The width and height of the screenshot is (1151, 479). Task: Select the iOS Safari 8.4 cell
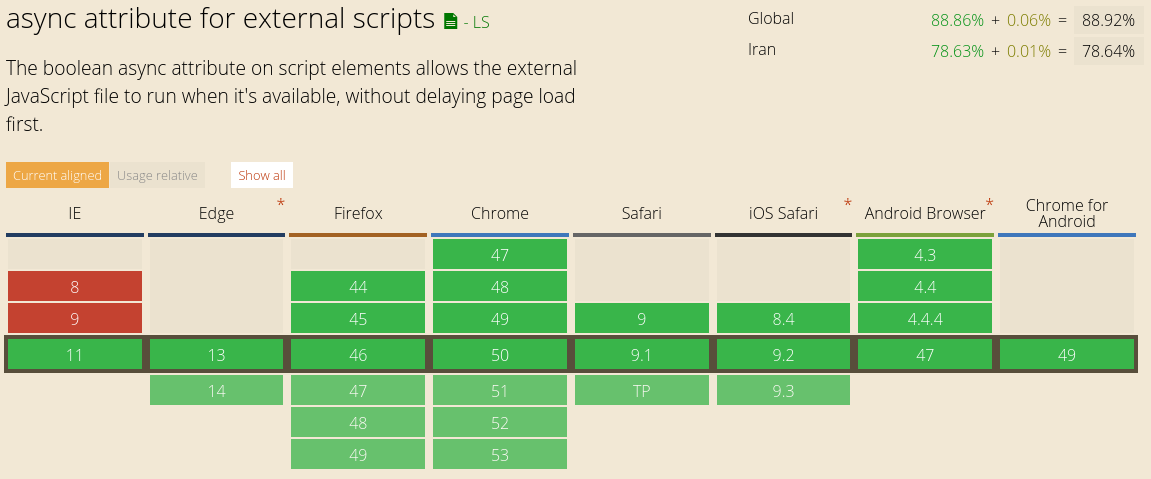coord(783,318)
